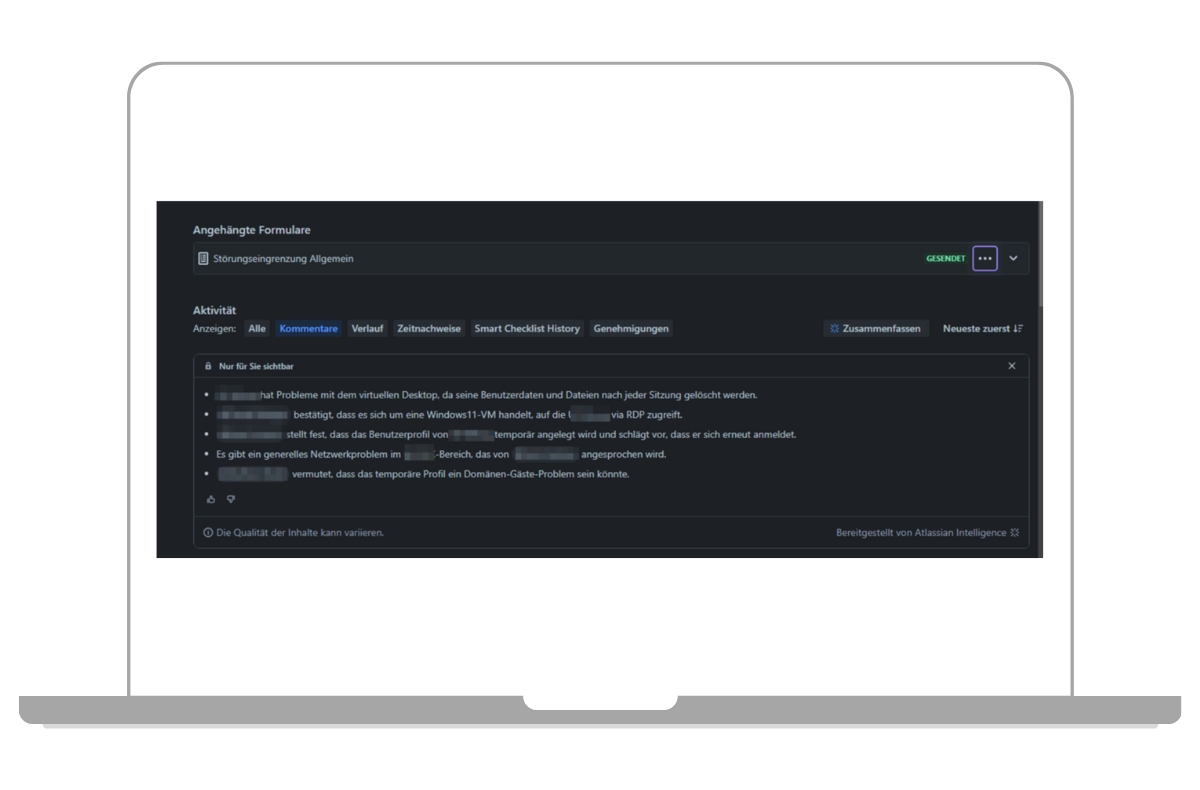Screen dimensions: 1200x790
Task: Click the Bereitgestellt von Atlassian Intelligence text
Action: coord(921,533)
